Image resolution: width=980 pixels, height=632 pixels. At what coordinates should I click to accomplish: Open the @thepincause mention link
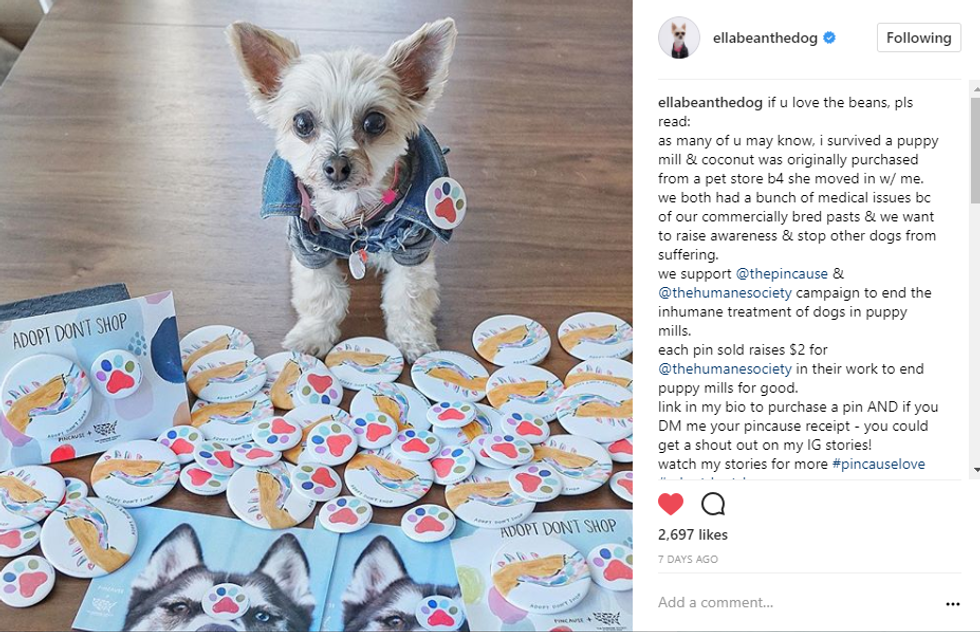[781, 274]
